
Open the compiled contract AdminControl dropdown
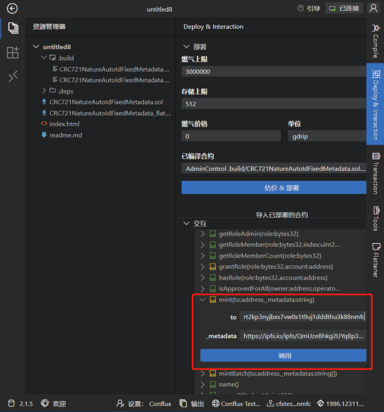tap(274, 168)
